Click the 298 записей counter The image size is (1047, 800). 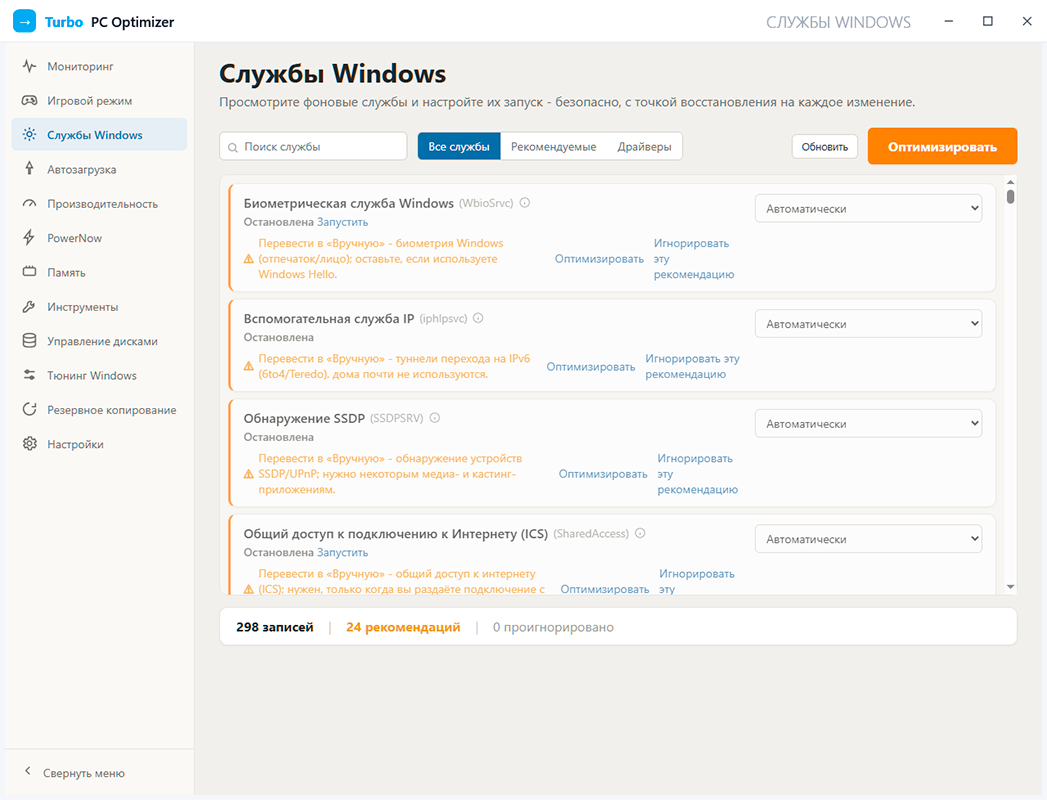coord(274,627)
